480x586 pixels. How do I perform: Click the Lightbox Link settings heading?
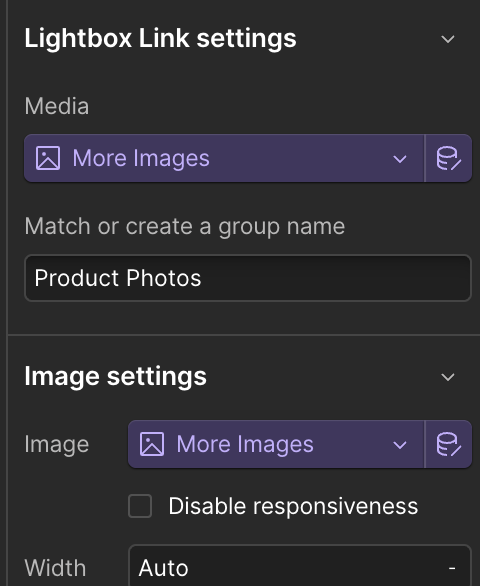pos(160,38)
